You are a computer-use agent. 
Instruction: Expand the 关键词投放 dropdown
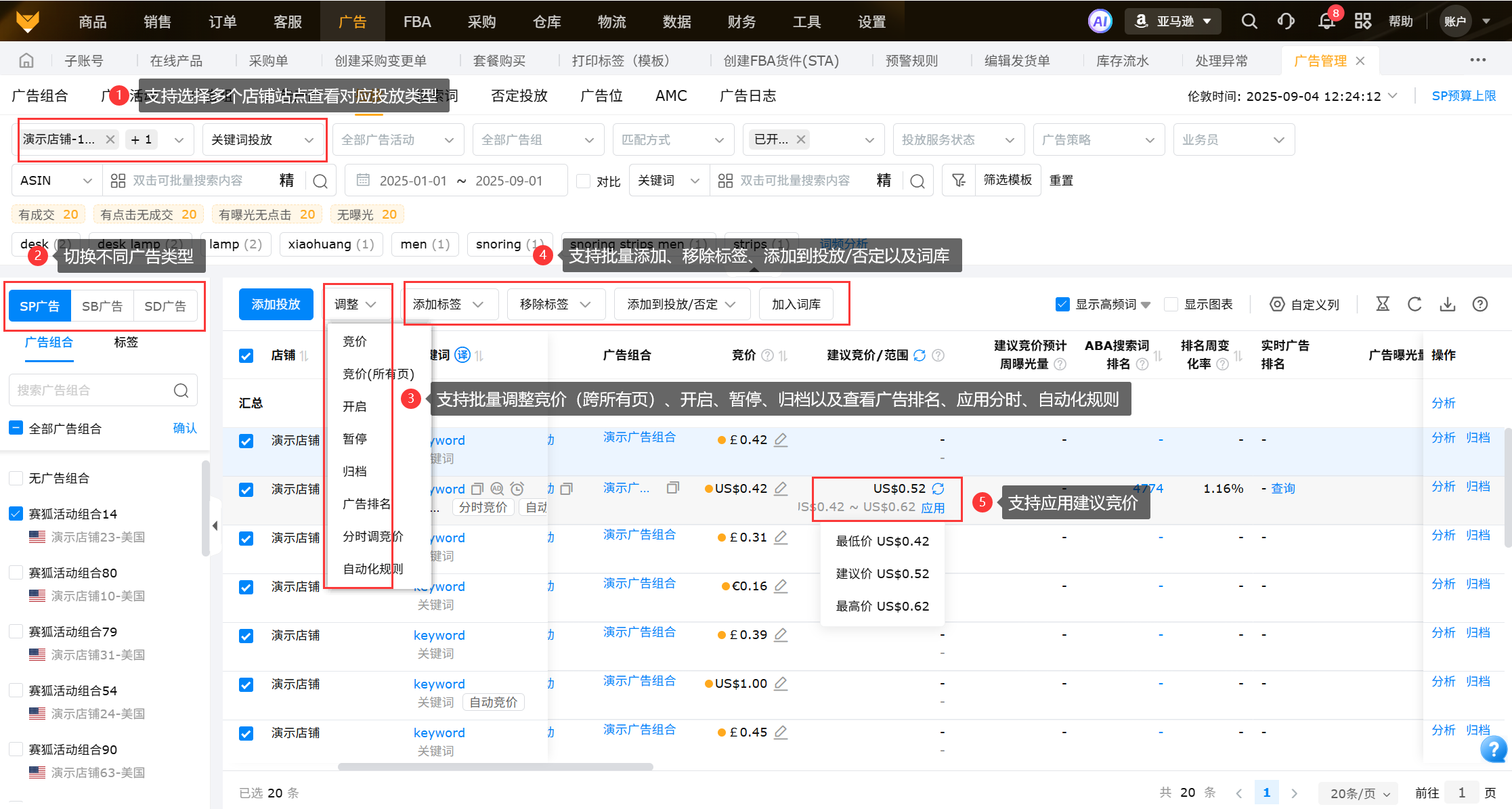pos(262,140)
